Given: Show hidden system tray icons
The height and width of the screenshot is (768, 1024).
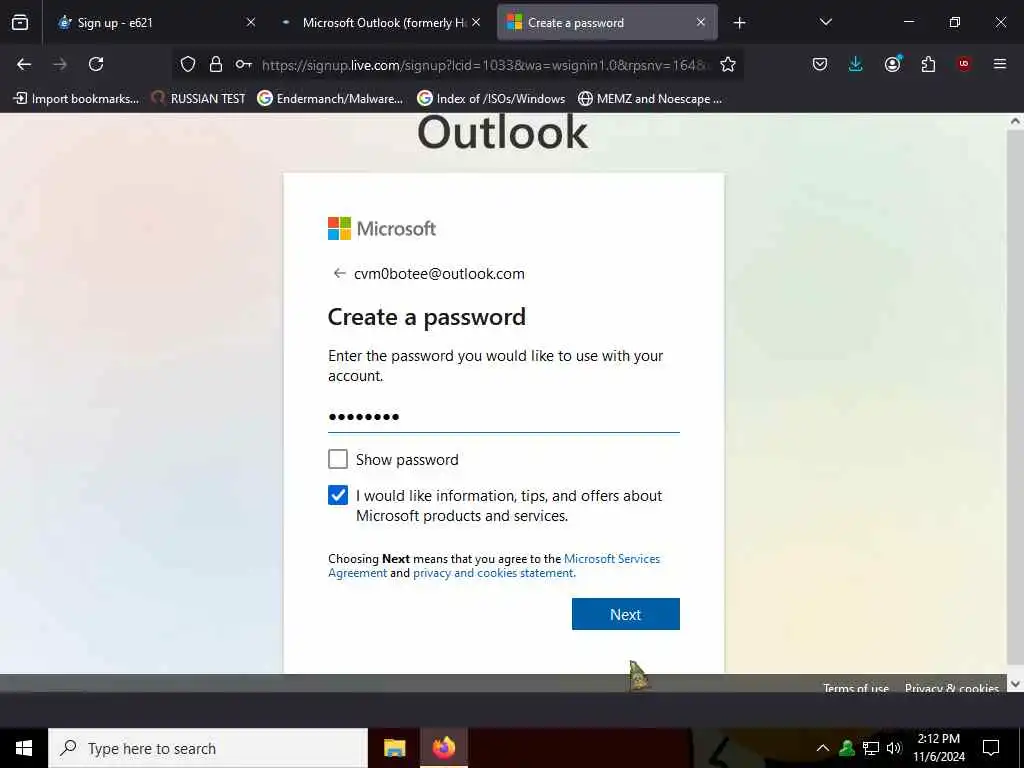Looking at the screenshot, I should [x=823, y=748].
